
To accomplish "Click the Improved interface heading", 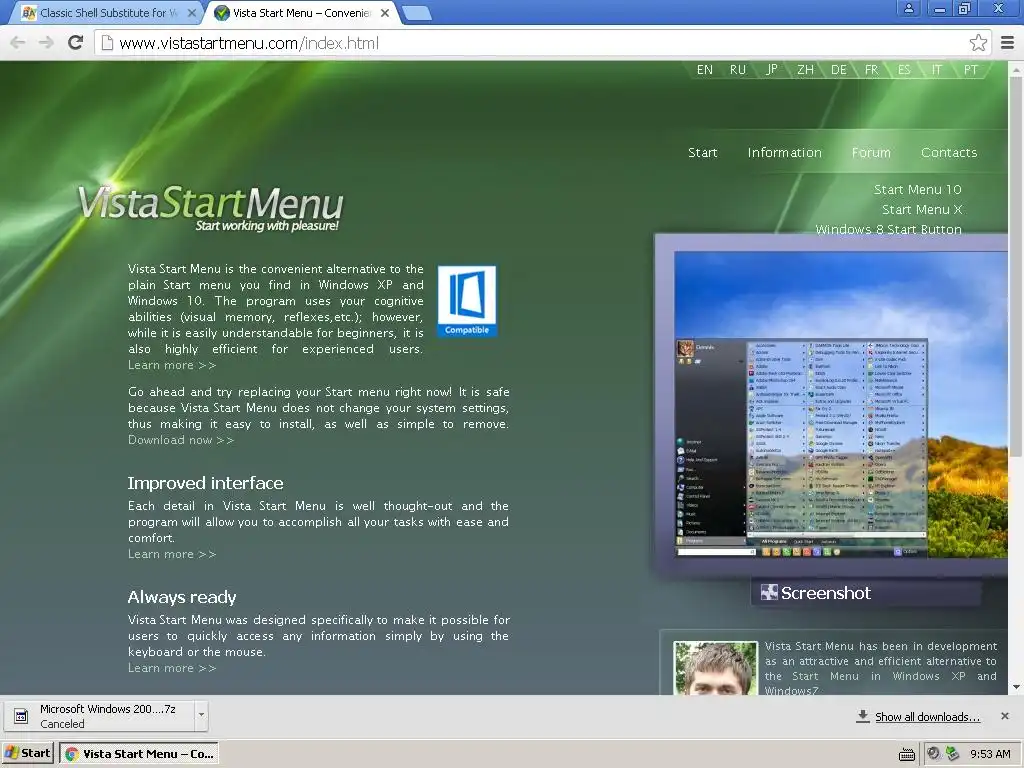I will (x=206, y=483).
